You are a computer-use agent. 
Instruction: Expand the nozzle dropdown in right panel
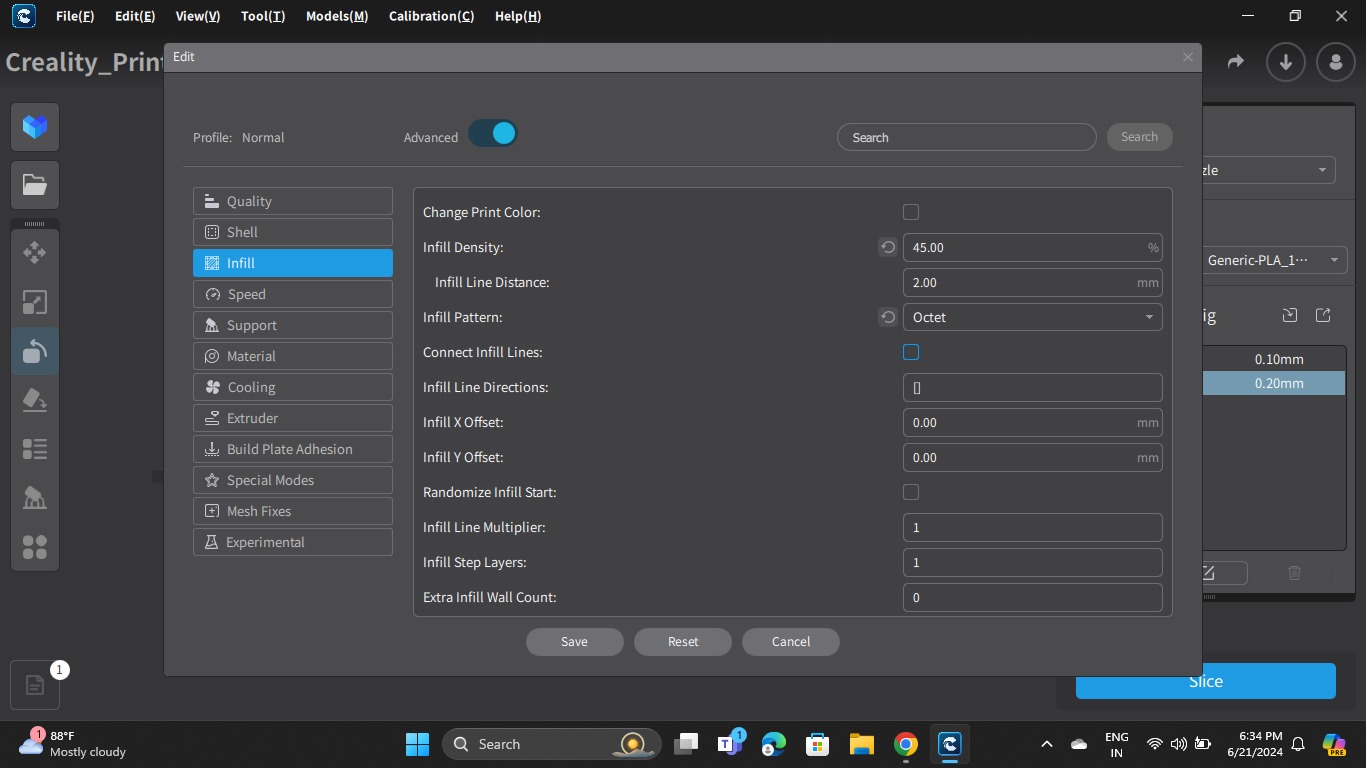pyautogui.click(x=1268, y=170)
